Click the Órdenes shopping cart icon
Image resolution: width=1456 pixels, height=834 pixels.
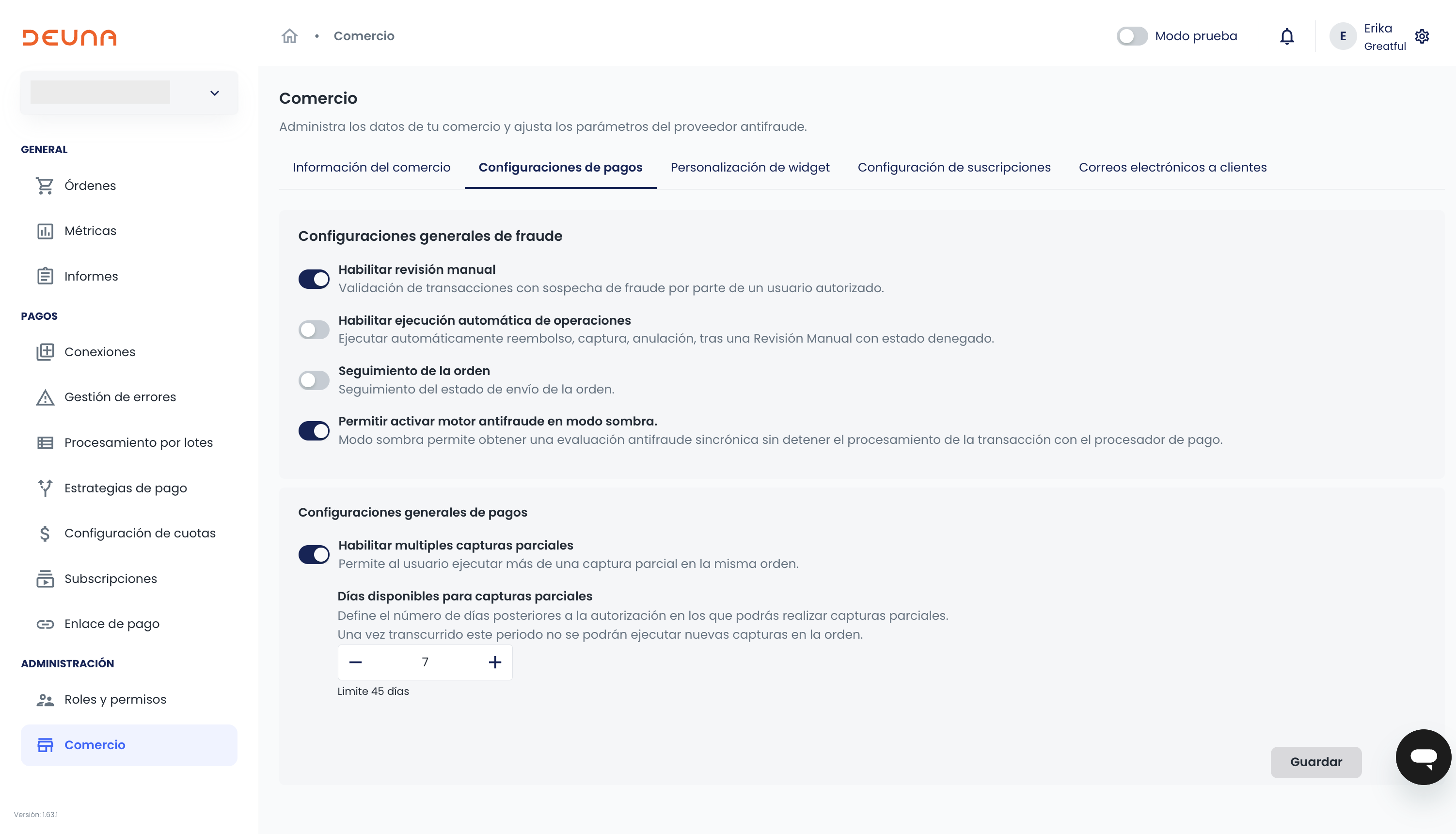(x=45, y=186)
